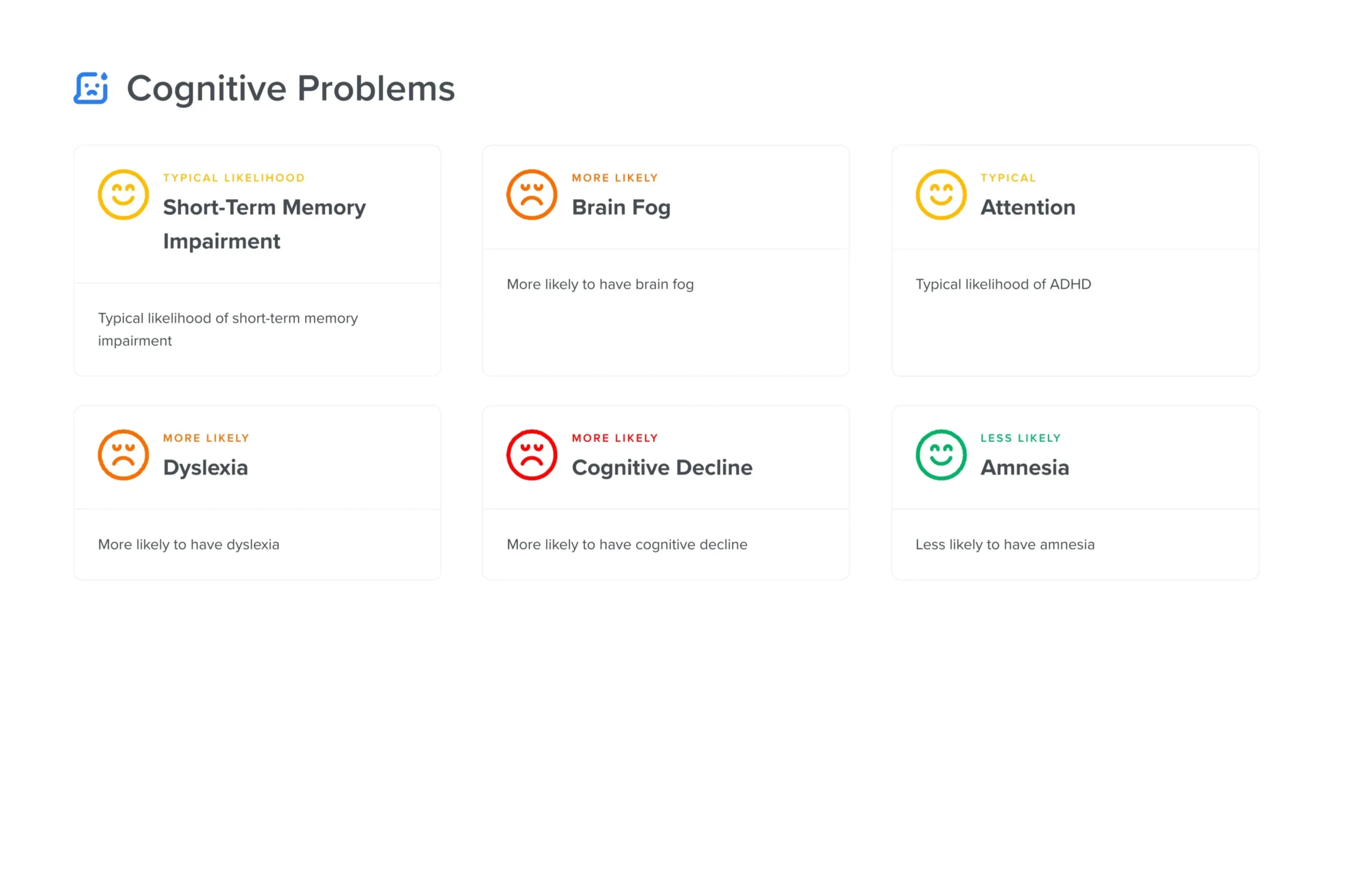The image size is (1345, 896).
Task: Open the Dyslexia card heading
Action: point(205,467)
